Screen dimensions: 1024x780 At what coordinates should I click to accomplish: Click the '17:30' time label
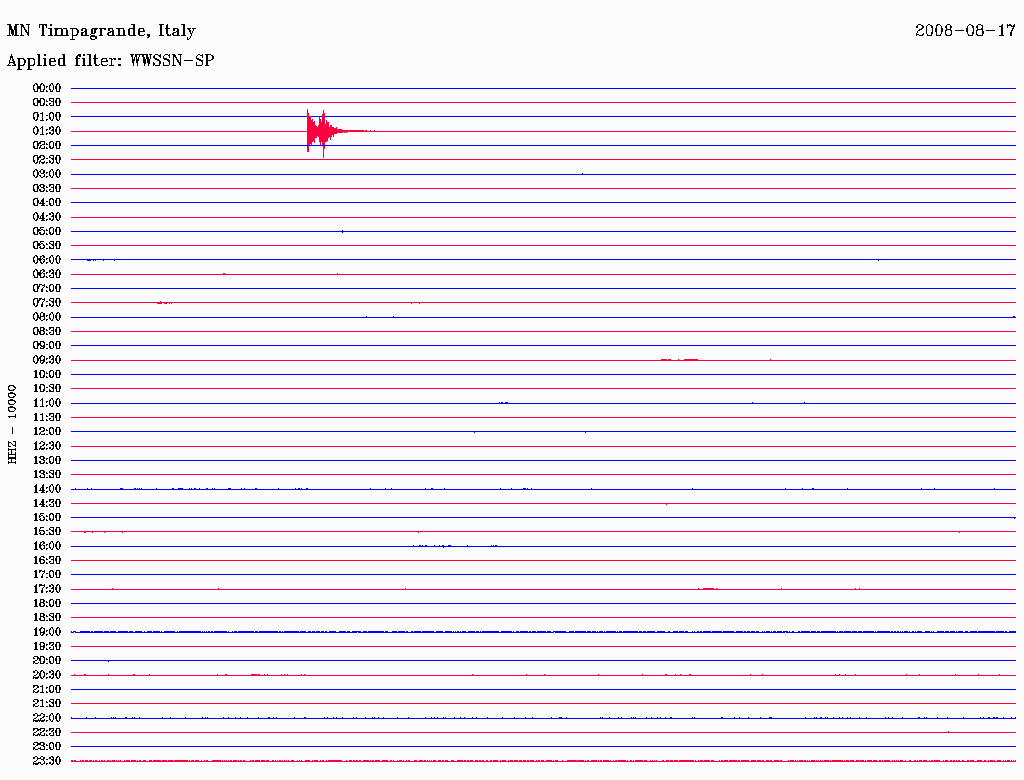(47, 589)
